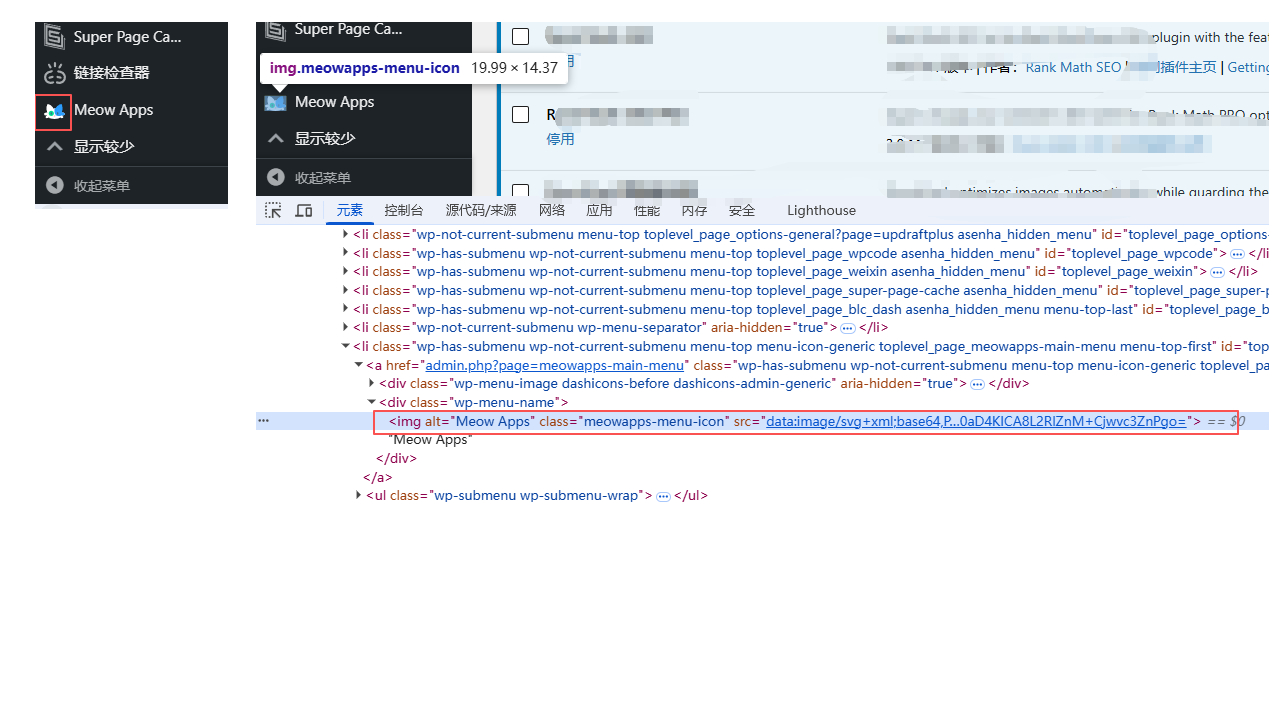Click the 收起菜单 arrow icon in standalone sidebar

[54, 185]
